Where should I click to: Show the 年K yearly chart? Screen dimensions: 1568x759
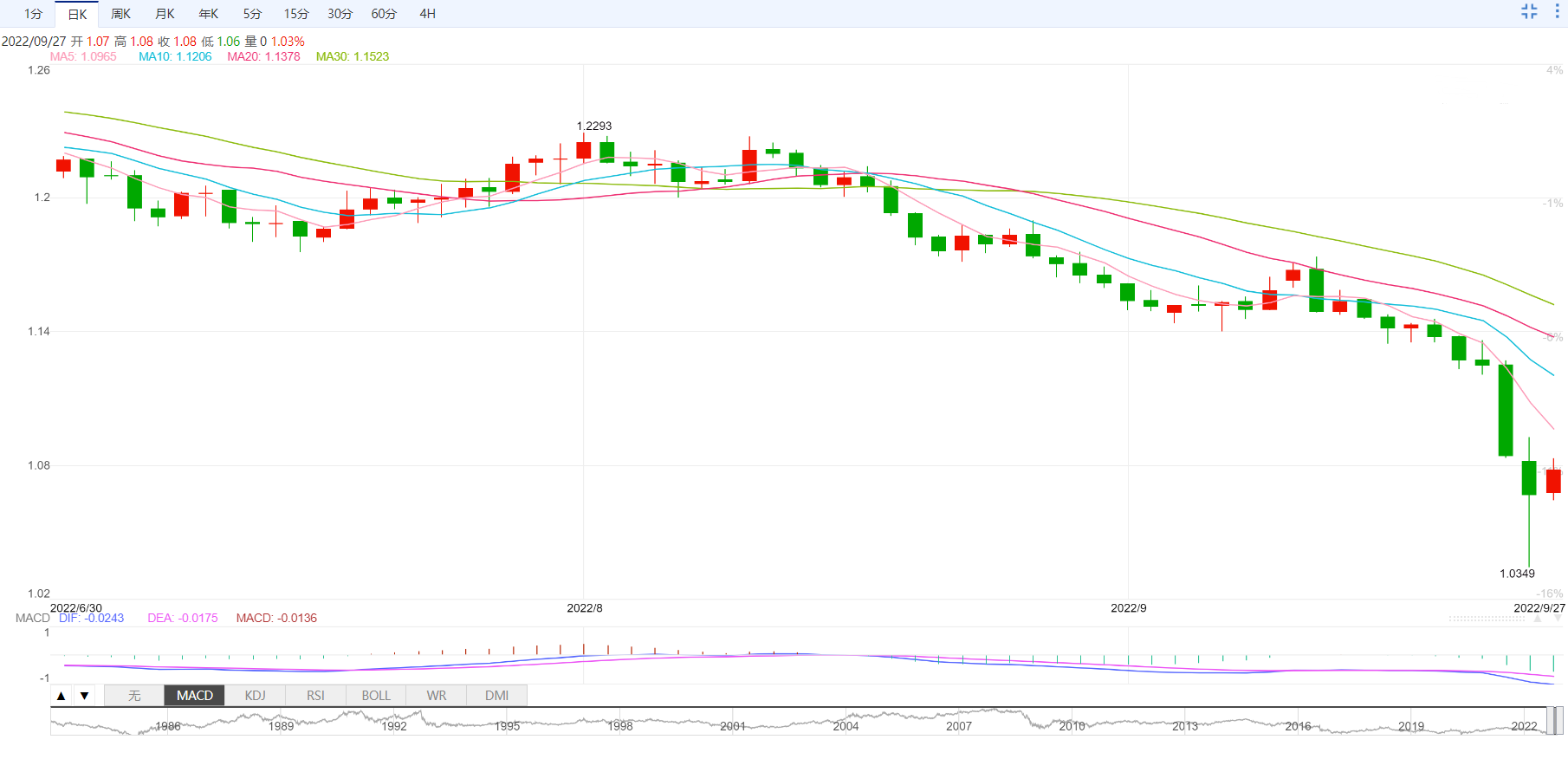click(209, 14)
